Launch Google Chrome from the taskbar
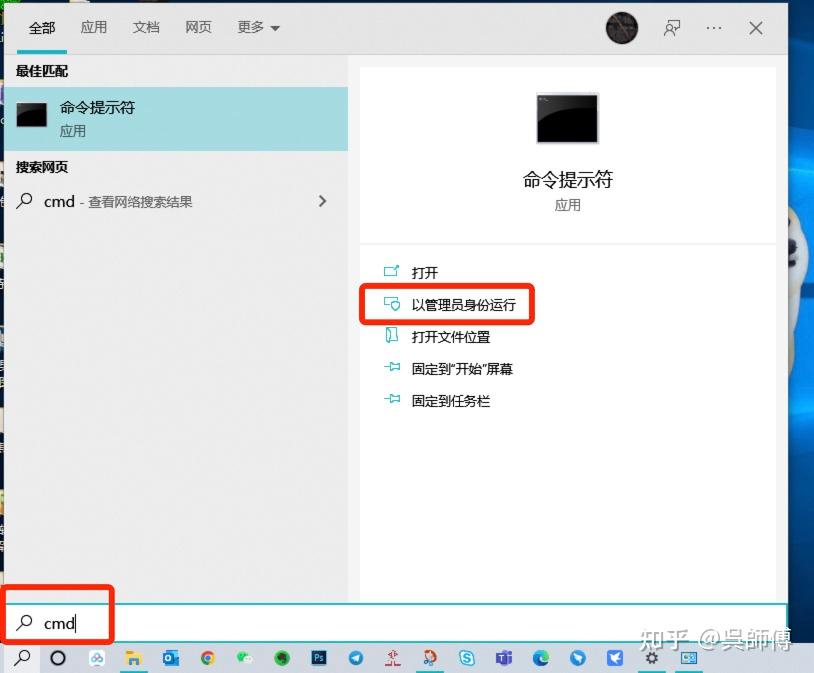 point(206,659)
